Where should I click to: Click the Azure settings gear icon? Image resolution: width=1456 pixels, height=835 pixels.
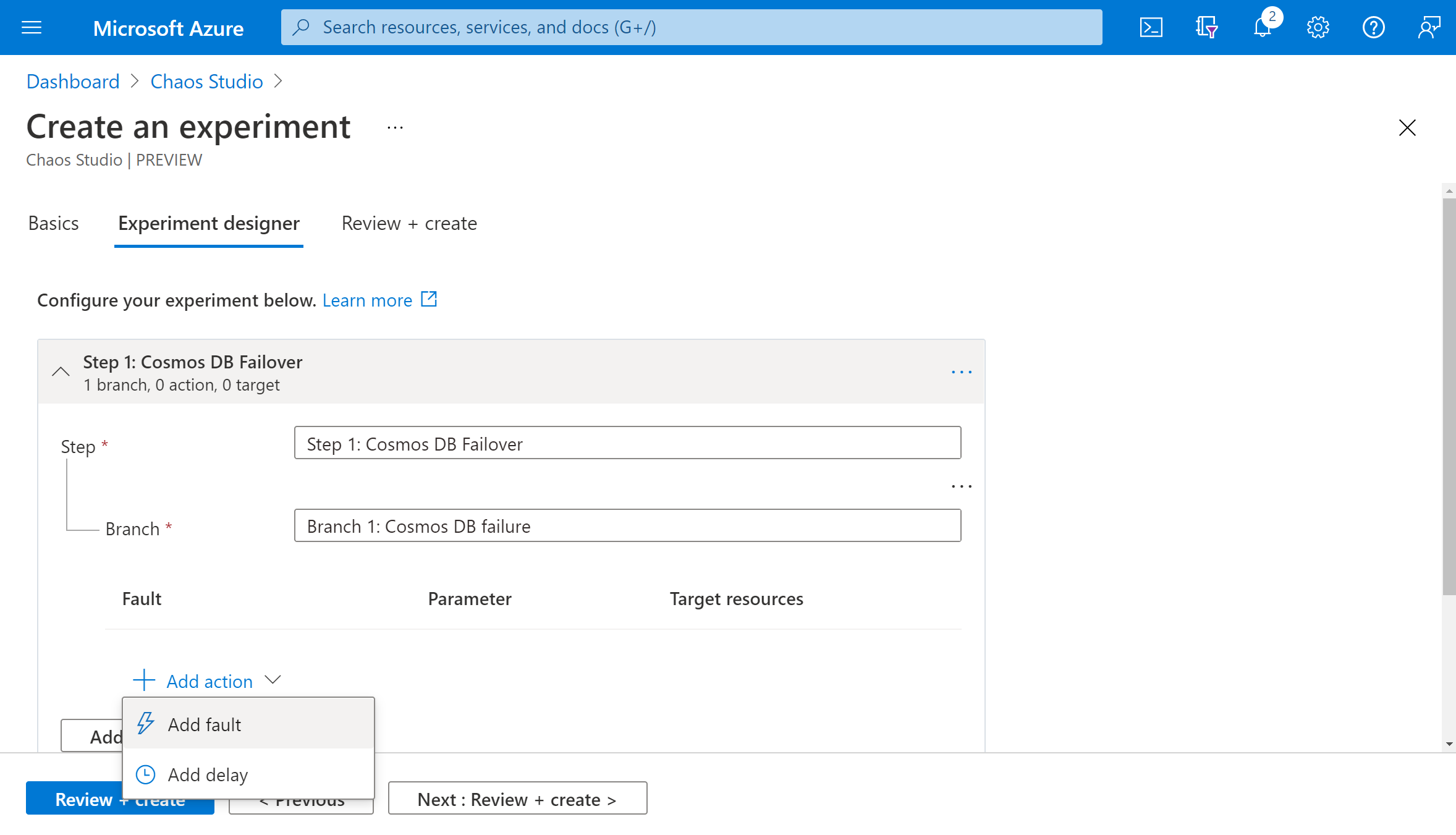click(1318, 27)
